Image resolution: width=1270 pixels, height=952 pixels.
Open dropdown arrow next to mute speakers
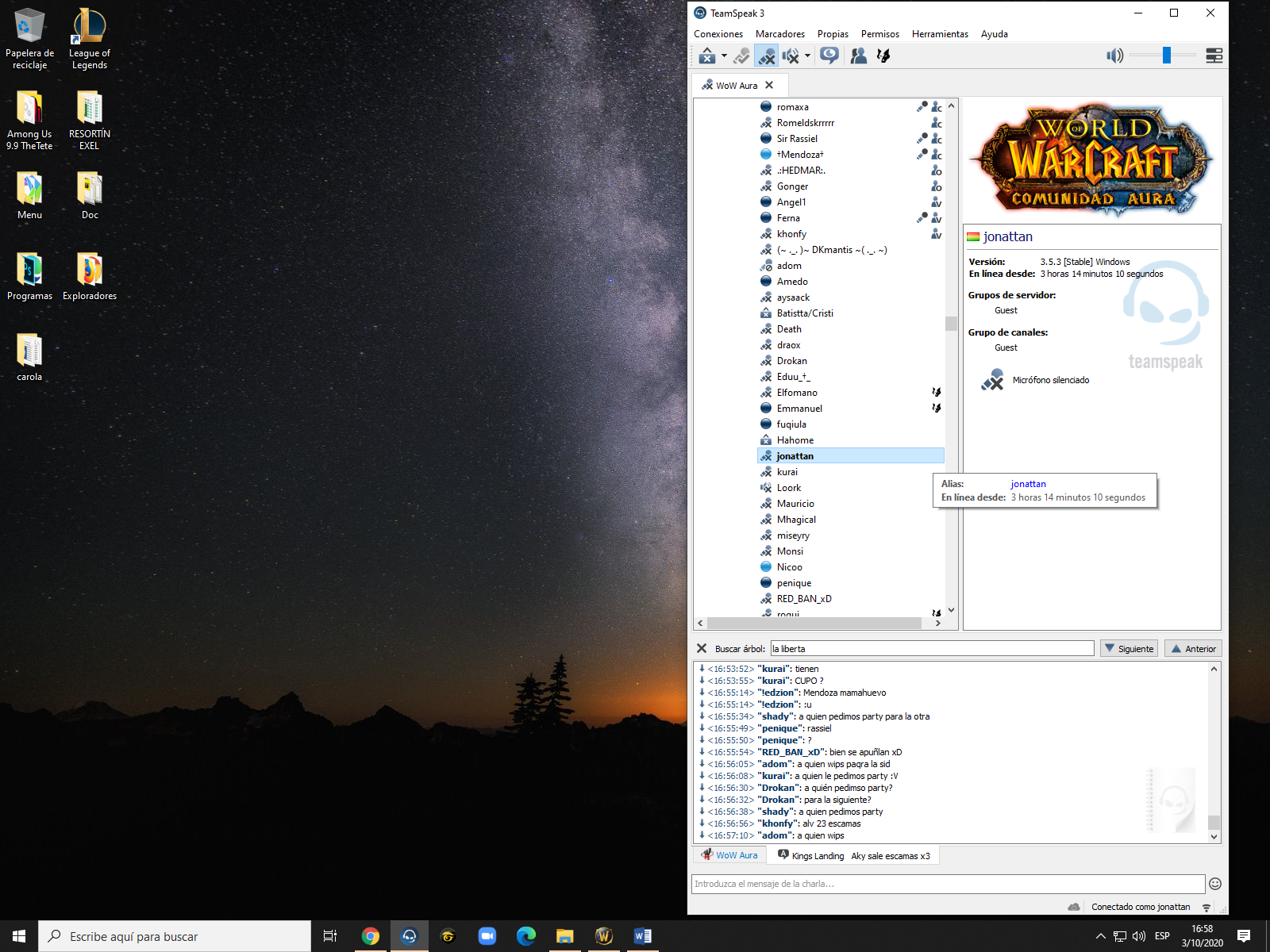click(x=807, y=56)
